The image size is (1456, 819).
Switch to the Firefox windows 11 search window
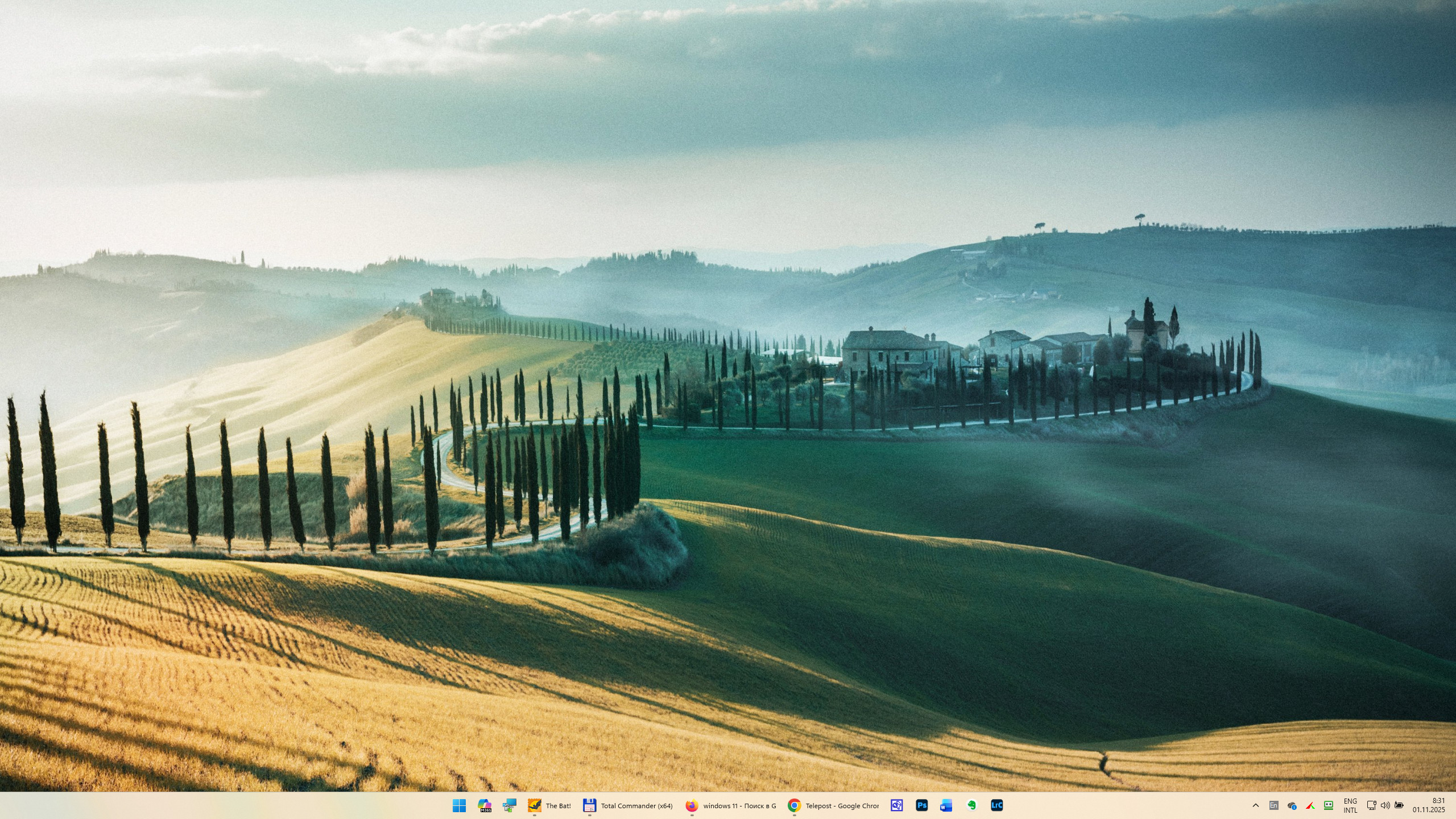tap(731, 805)
